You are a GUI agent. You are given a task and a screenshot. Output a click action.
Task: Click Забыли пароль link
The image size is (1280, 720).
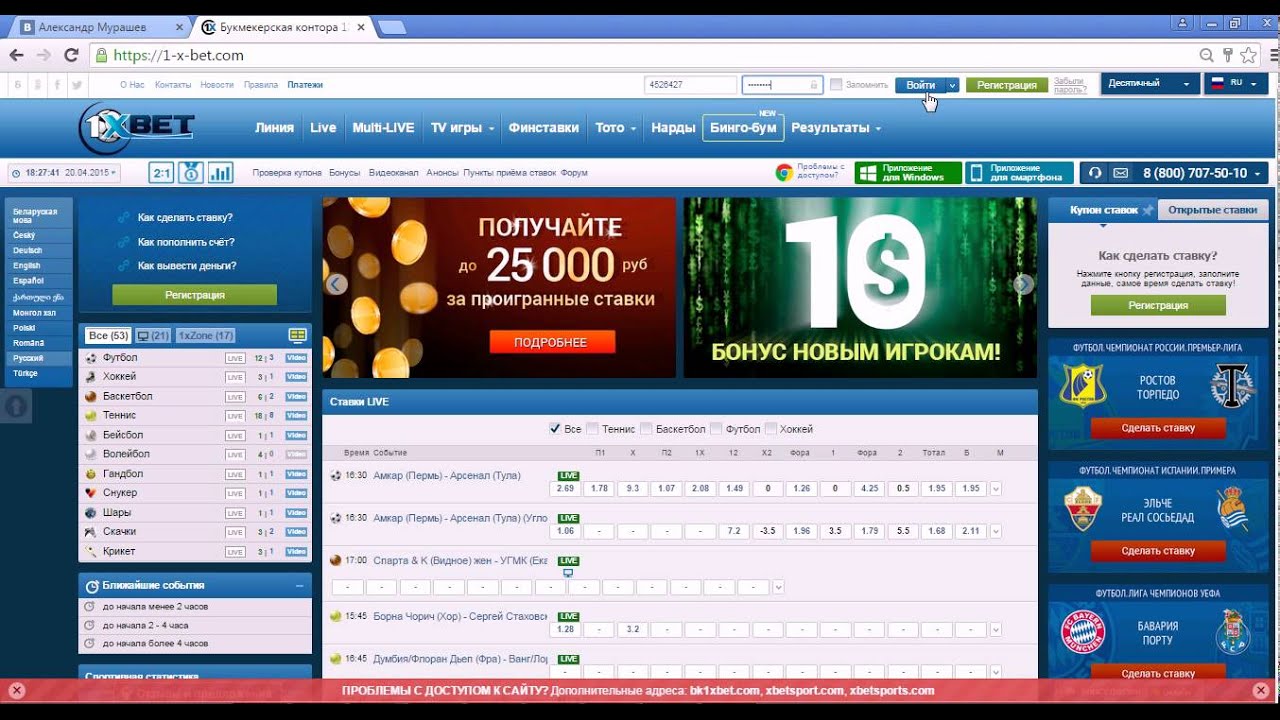[1070, 85]
